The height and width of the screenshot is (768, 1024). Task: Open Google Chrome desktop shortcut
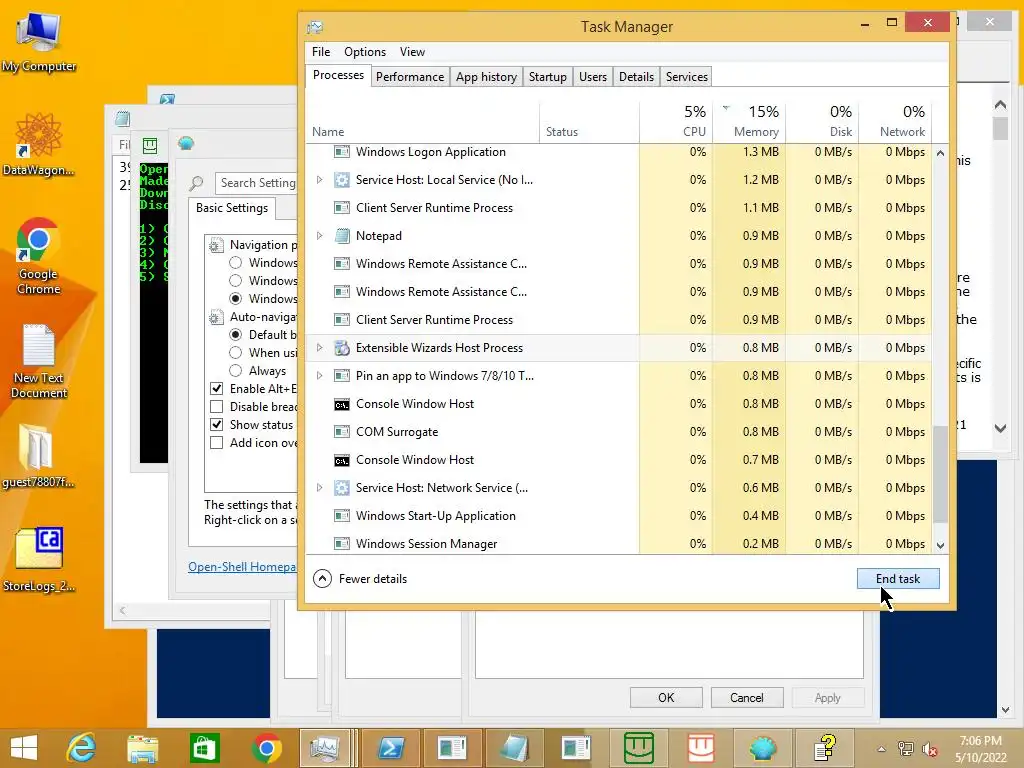pyautogui.click(x=39, y=255)
